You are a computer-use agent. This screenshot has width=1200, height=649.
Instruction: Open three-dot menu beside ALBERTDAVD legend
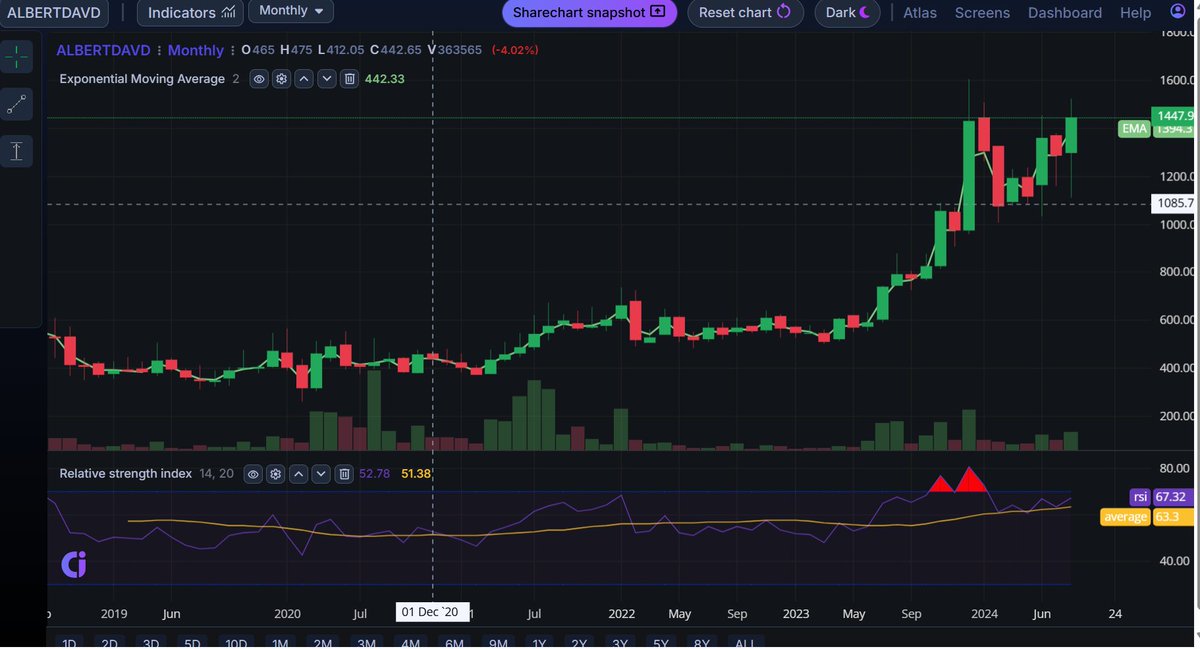point(160,50)
